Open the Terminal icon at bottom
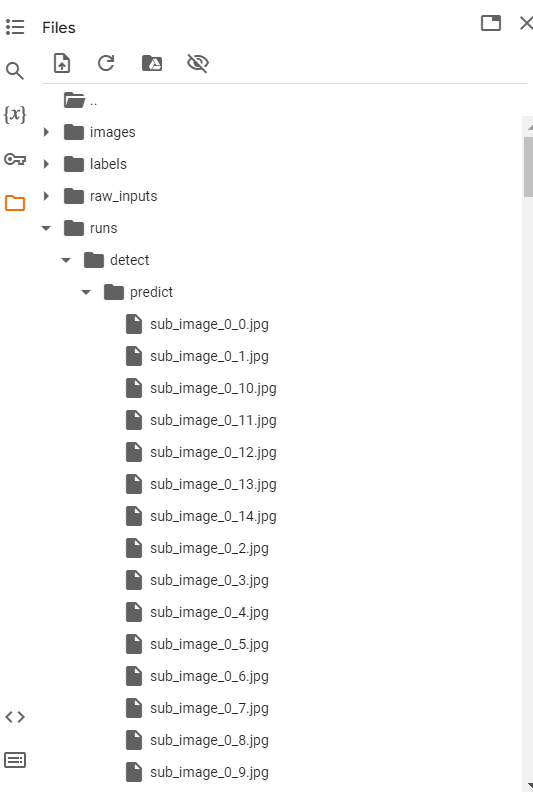Viewport: 533px width, 792px height. (15, 760)
